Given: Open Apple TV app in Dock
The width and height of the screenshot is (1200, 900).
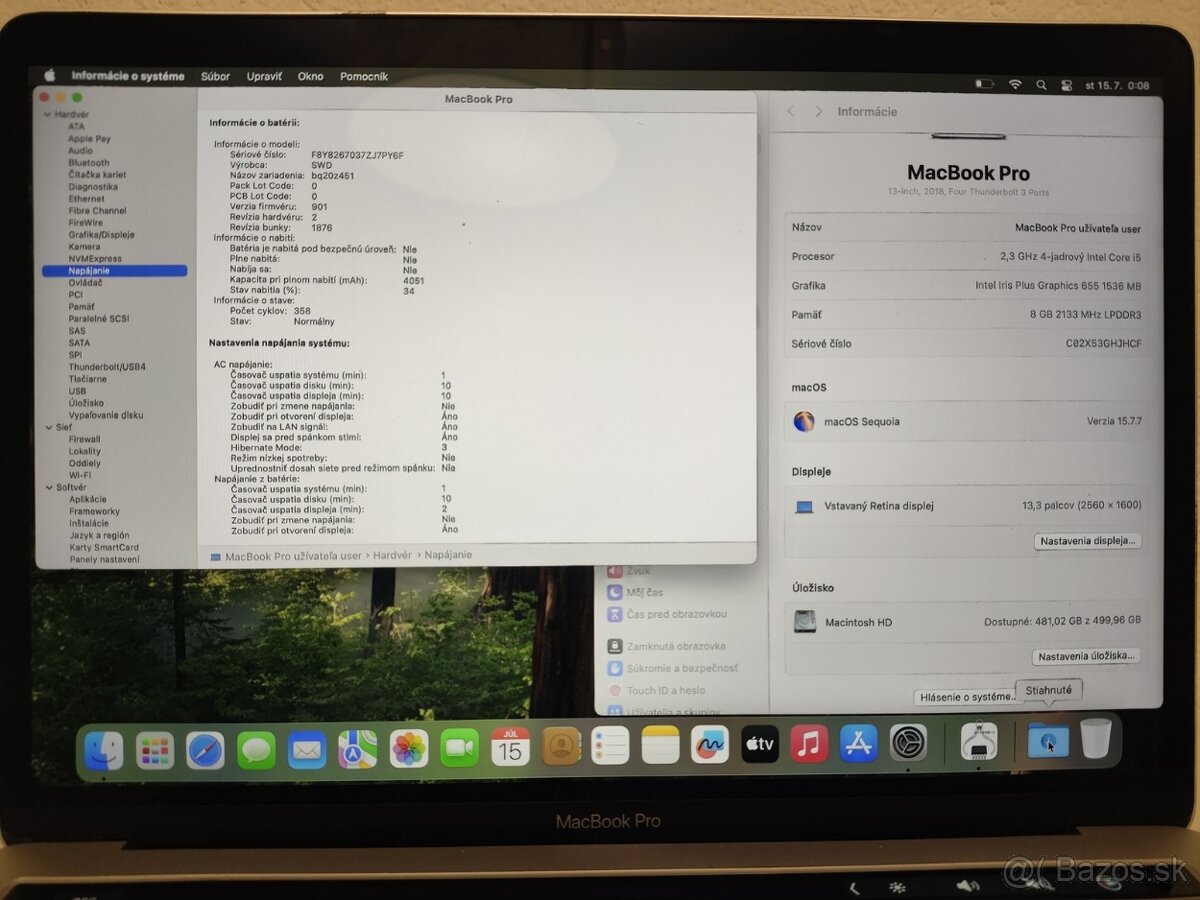Looking at the screenshot, I should [760, 743].
